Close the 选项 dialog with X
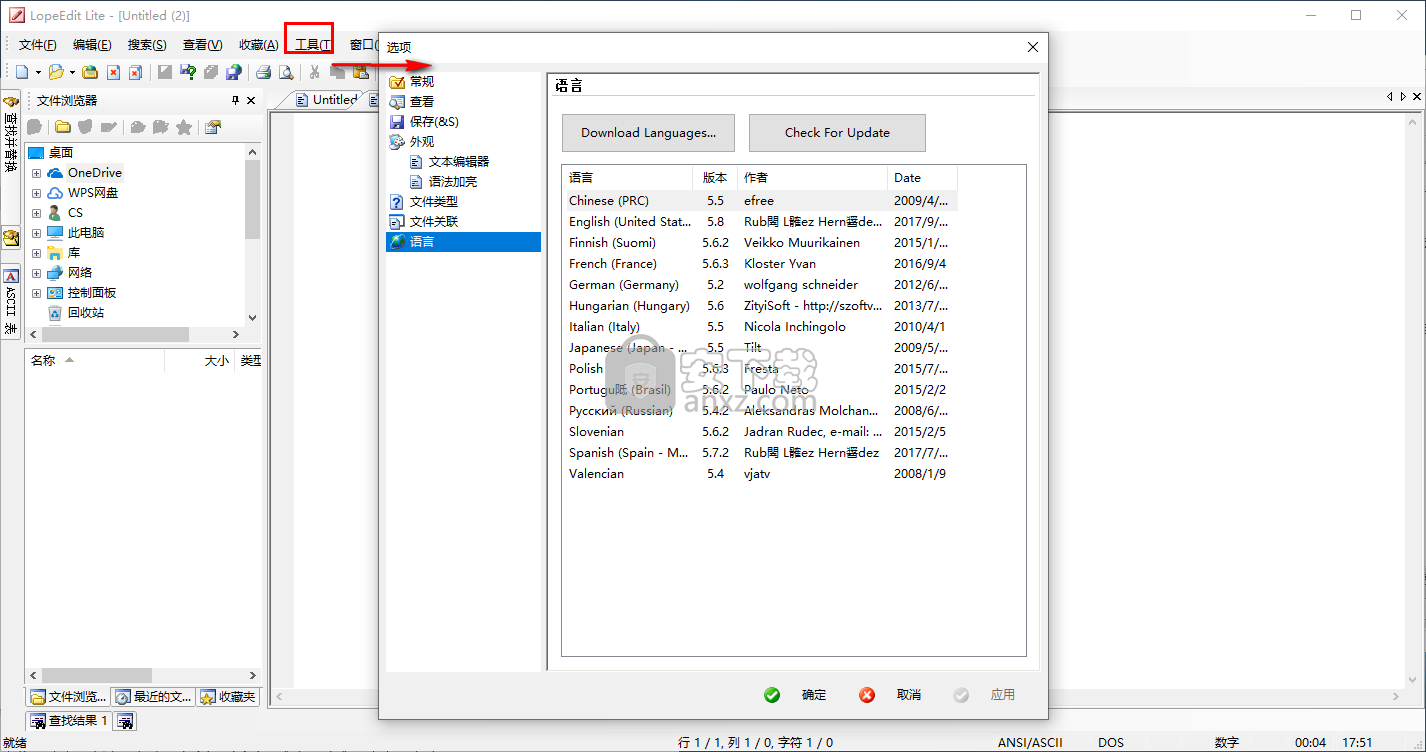The image size is (1426, 752). [1033, 47]
